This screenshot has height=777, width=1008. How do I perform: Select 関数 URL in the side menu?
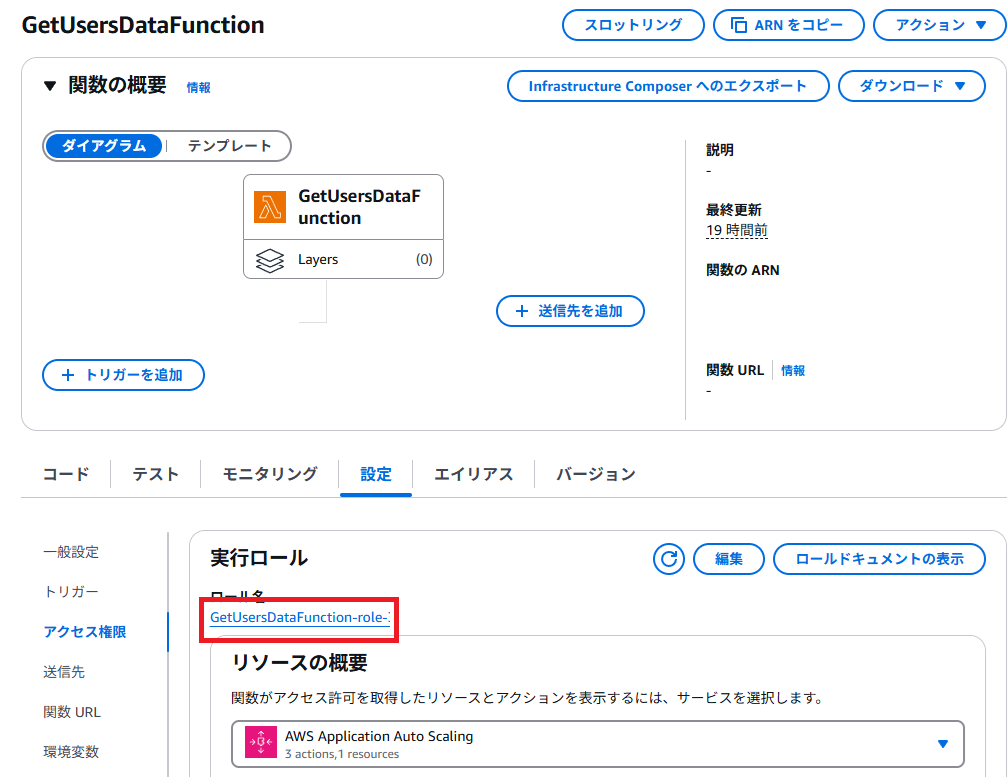71,712
